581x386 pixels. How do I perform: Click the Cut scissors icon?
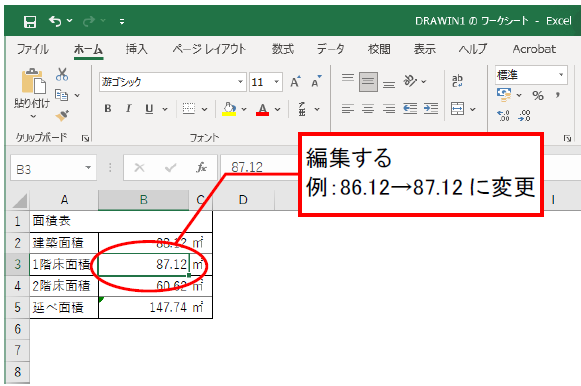tap(62, 74)
